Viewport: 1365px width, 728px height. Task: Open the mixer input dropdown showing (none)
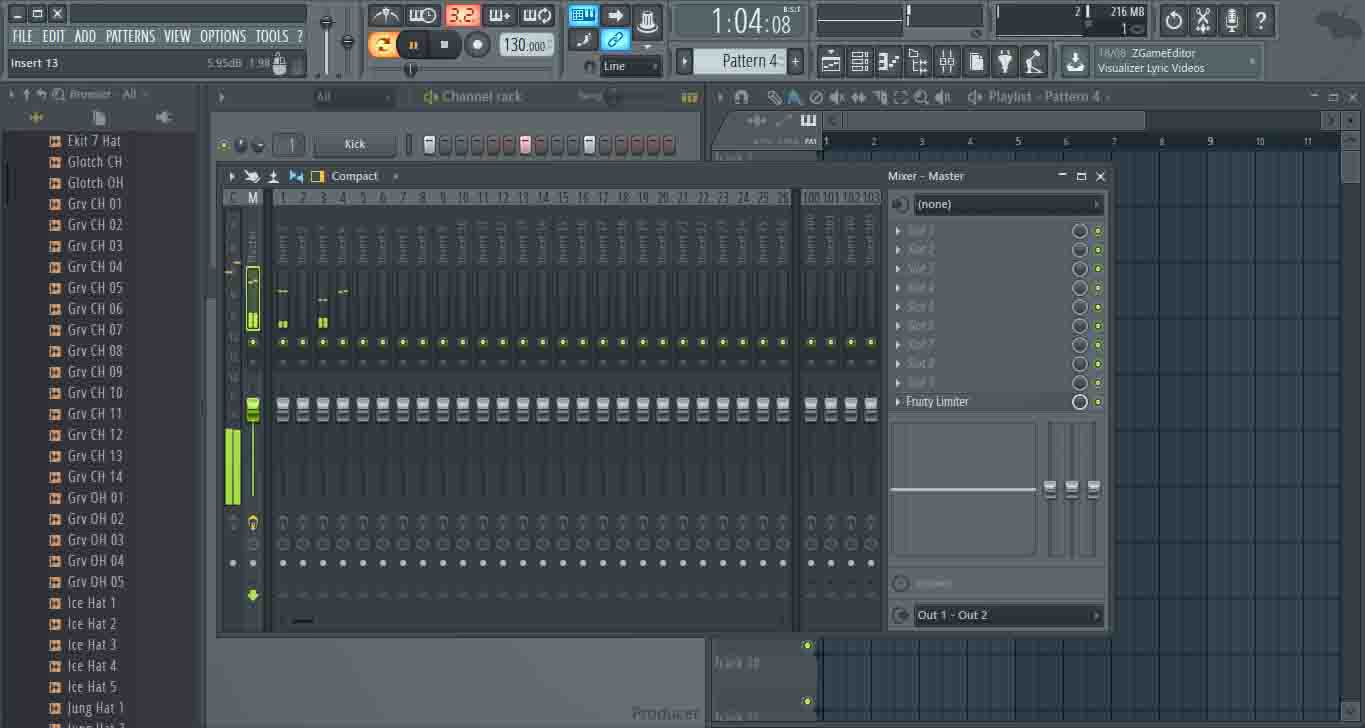pos(1007,204)
